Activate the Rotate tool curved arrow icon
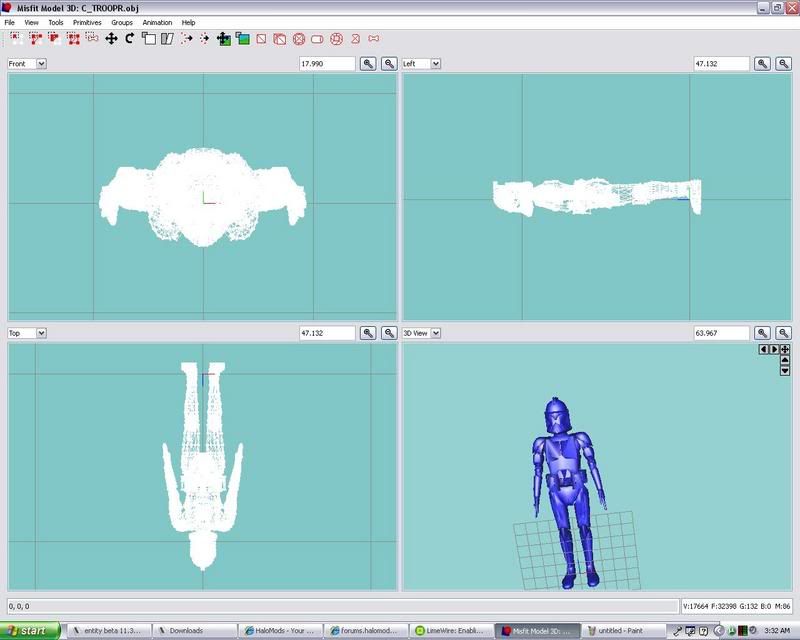Screen dimensions: 800x640 point(130,38)
